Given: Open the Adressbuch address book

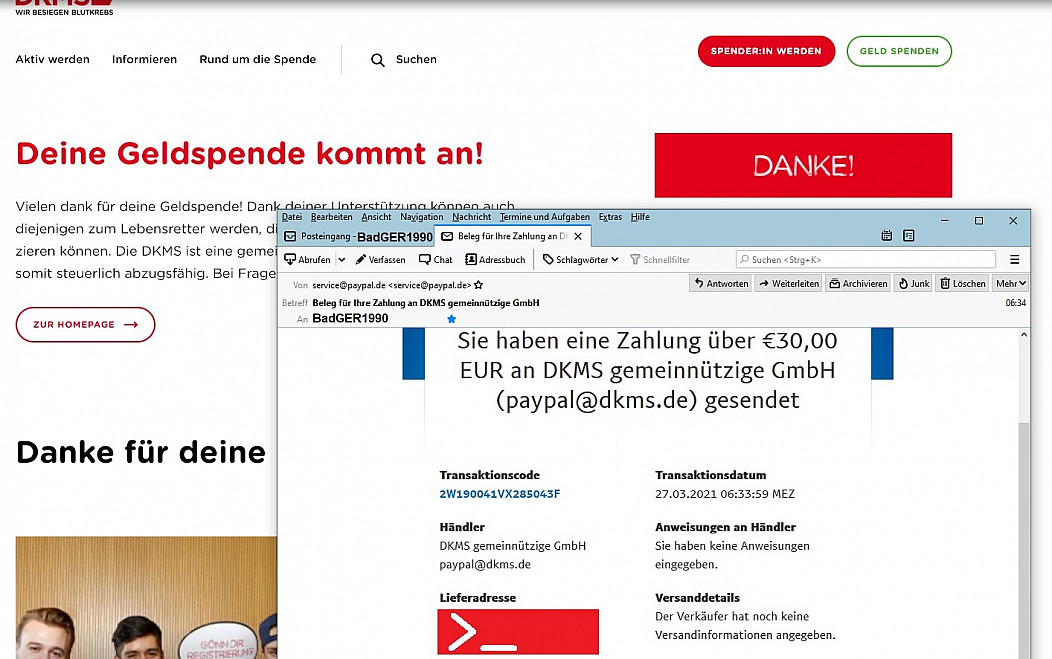Looking at the screenshot, I should (x=495, y=260).
